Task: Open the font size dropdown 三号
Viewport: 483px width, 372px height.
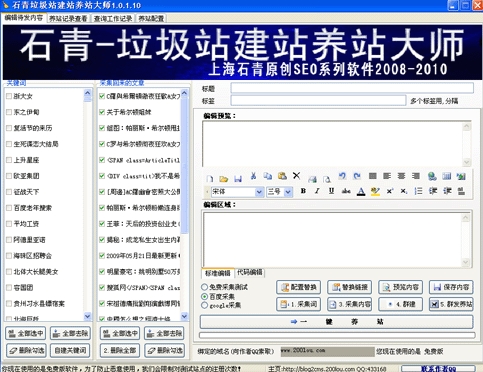Action: tap(288, 192)
